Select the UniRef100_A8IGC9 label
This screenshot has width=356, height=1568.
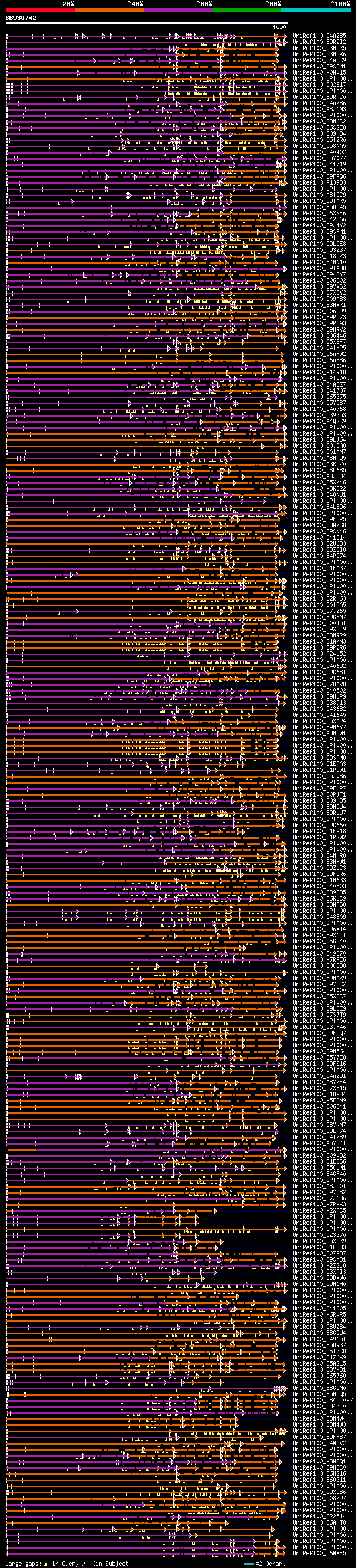coord(319,195)
